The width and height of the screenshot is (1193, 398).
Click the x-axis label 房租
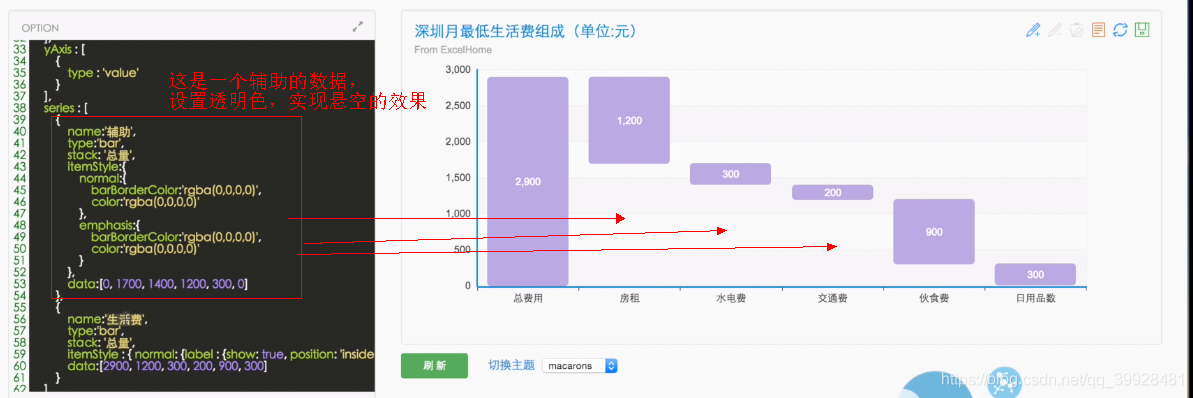pos(629,298)
